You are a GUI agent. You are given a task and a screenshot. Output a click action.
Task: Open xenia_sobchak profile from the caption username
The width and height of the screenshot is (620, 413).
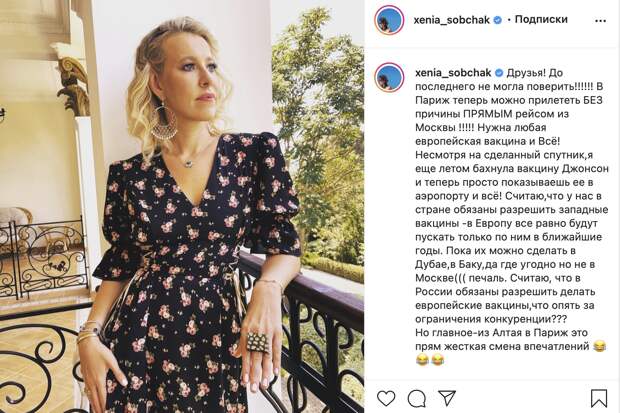coord(453,73)
